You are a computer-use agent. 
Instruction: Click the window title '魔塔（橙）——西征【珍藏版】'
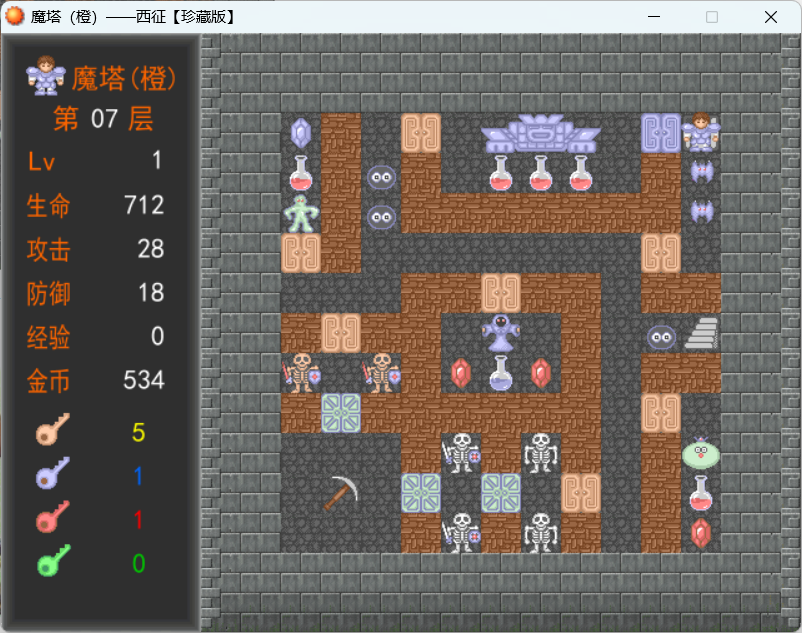point(134,17)
